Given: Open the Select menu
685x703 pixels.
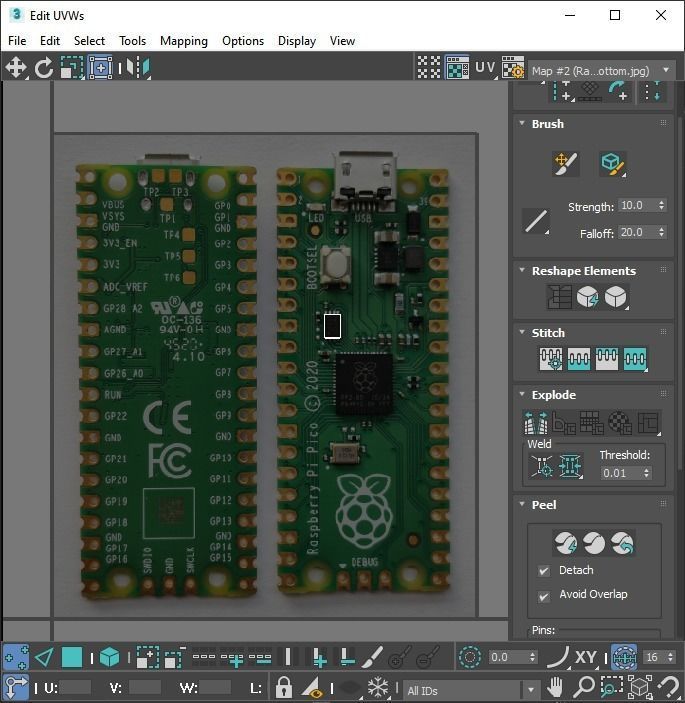Looking at the screenshot, I should click(89, 41).
